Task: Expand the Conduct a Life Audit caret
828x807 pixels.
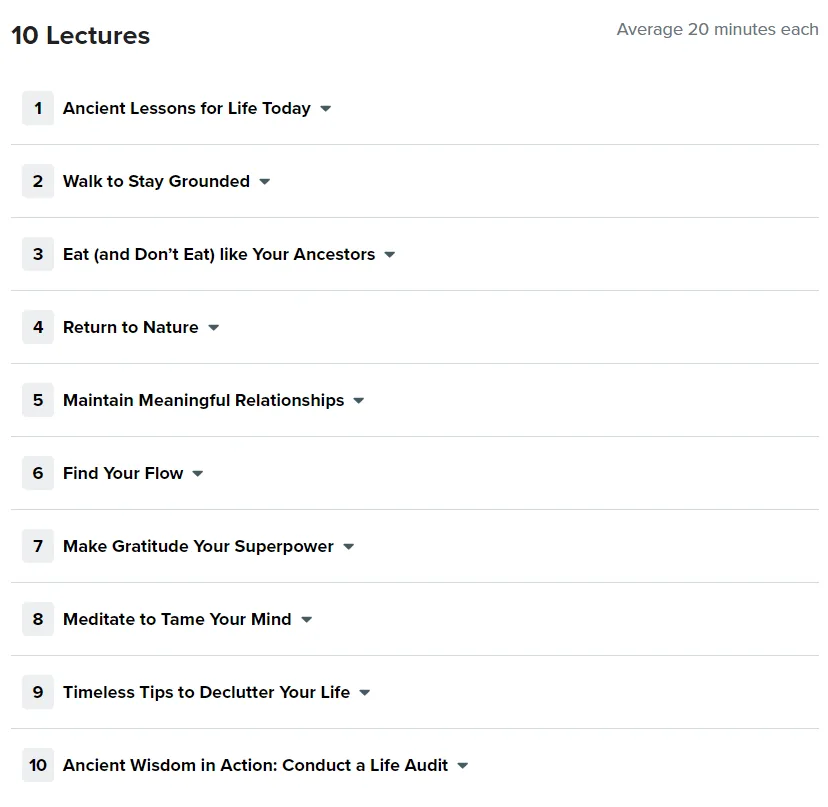Action: click(x=463, y=765)
